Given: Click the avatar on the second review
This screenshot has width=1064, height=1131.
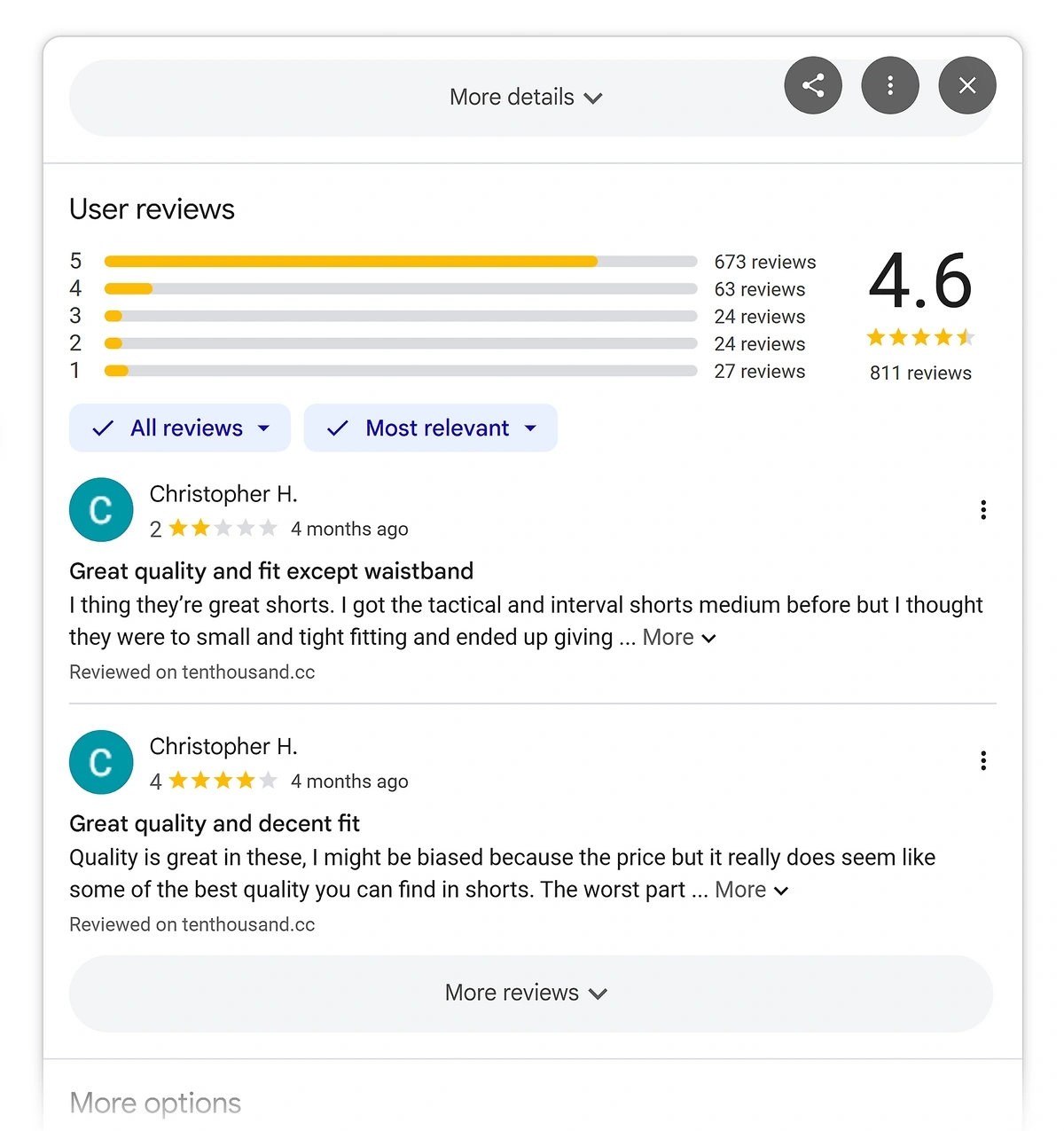Looking at the screenshot, I should 100,762.
